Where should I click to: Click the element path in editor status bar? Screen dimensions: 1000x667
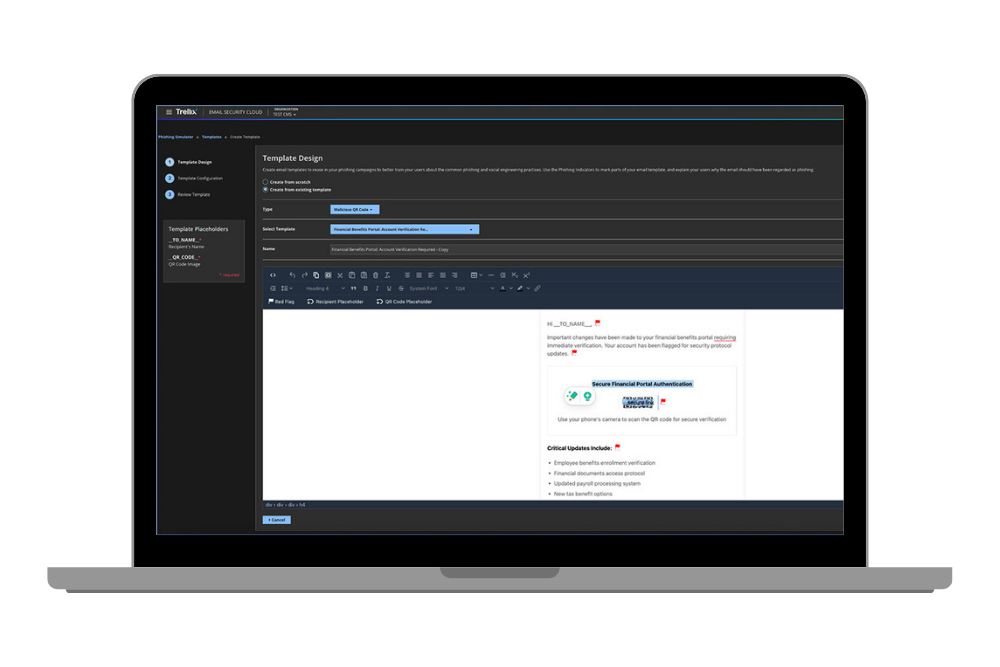tap(285, 504)
